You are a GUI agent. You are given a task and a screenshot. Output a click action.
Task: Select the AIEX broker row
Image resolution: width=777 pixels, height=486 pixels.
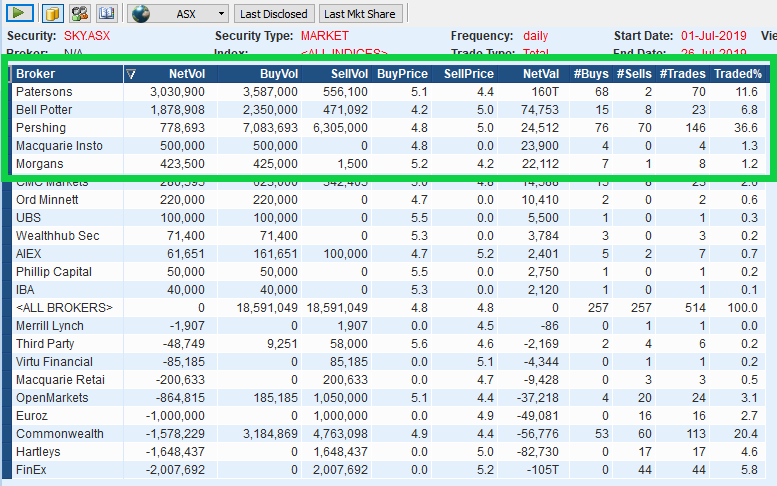click(389, 254)
